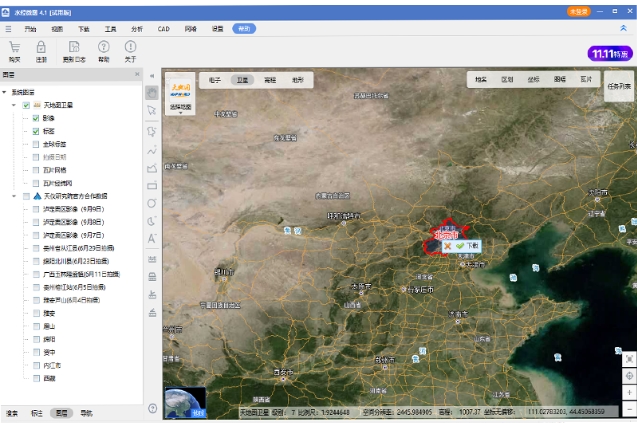Viewport: 637px width, 423px height.
Task: Open the hamburger menu icon
Action: (8, 29)
